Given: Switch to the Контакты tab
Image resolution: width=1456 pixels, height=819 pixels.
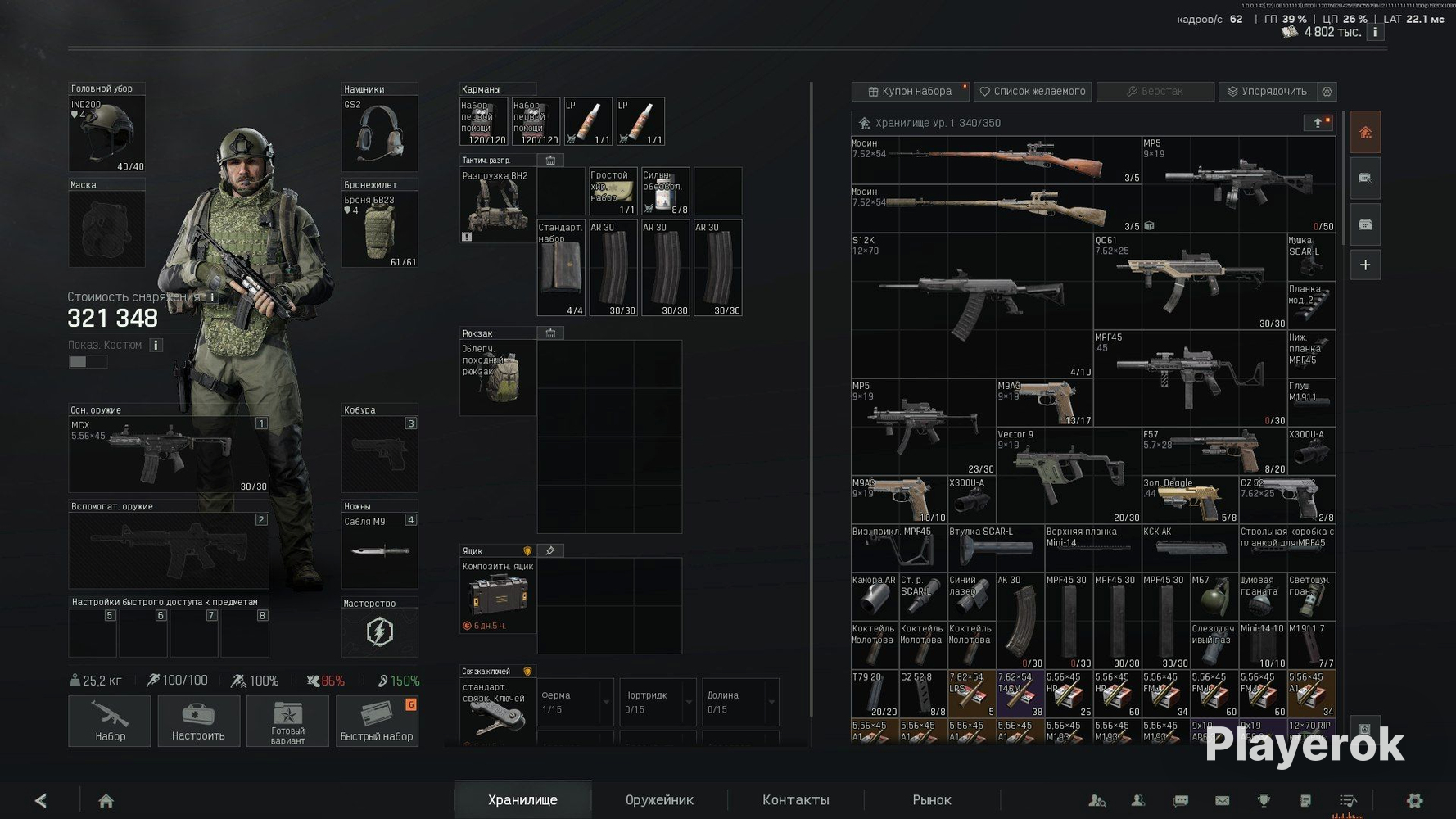Looking at the screenshot, I should coord(796,800).
